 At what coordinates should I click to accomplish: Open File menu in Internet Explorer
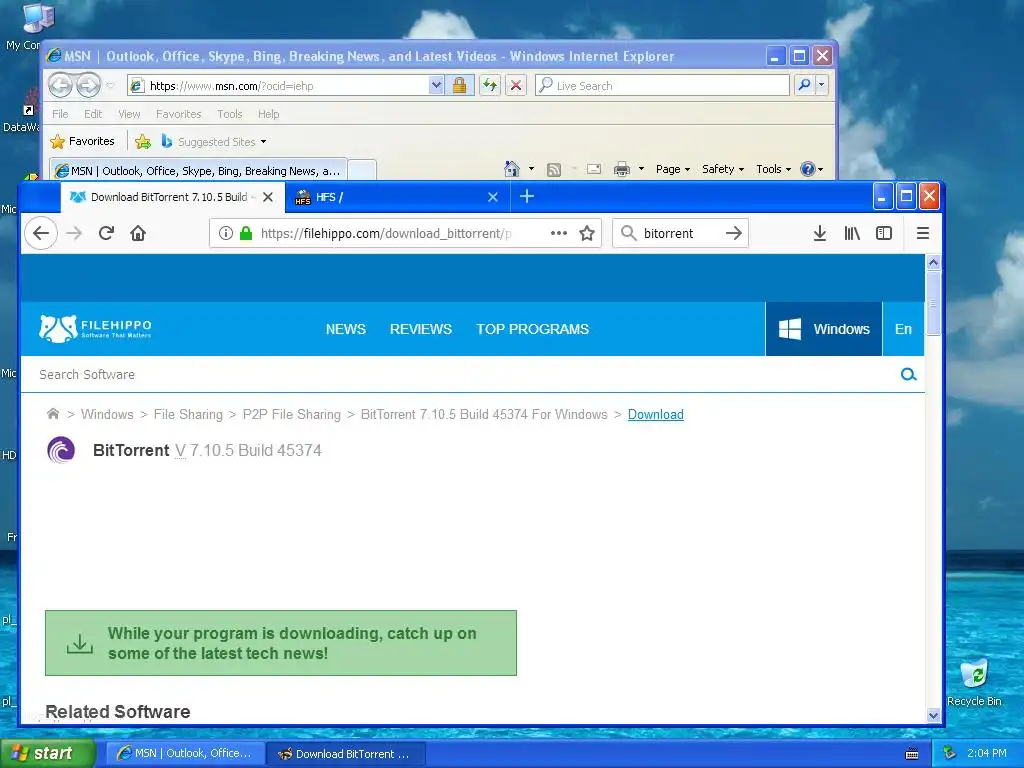click(x=60, y=114)
